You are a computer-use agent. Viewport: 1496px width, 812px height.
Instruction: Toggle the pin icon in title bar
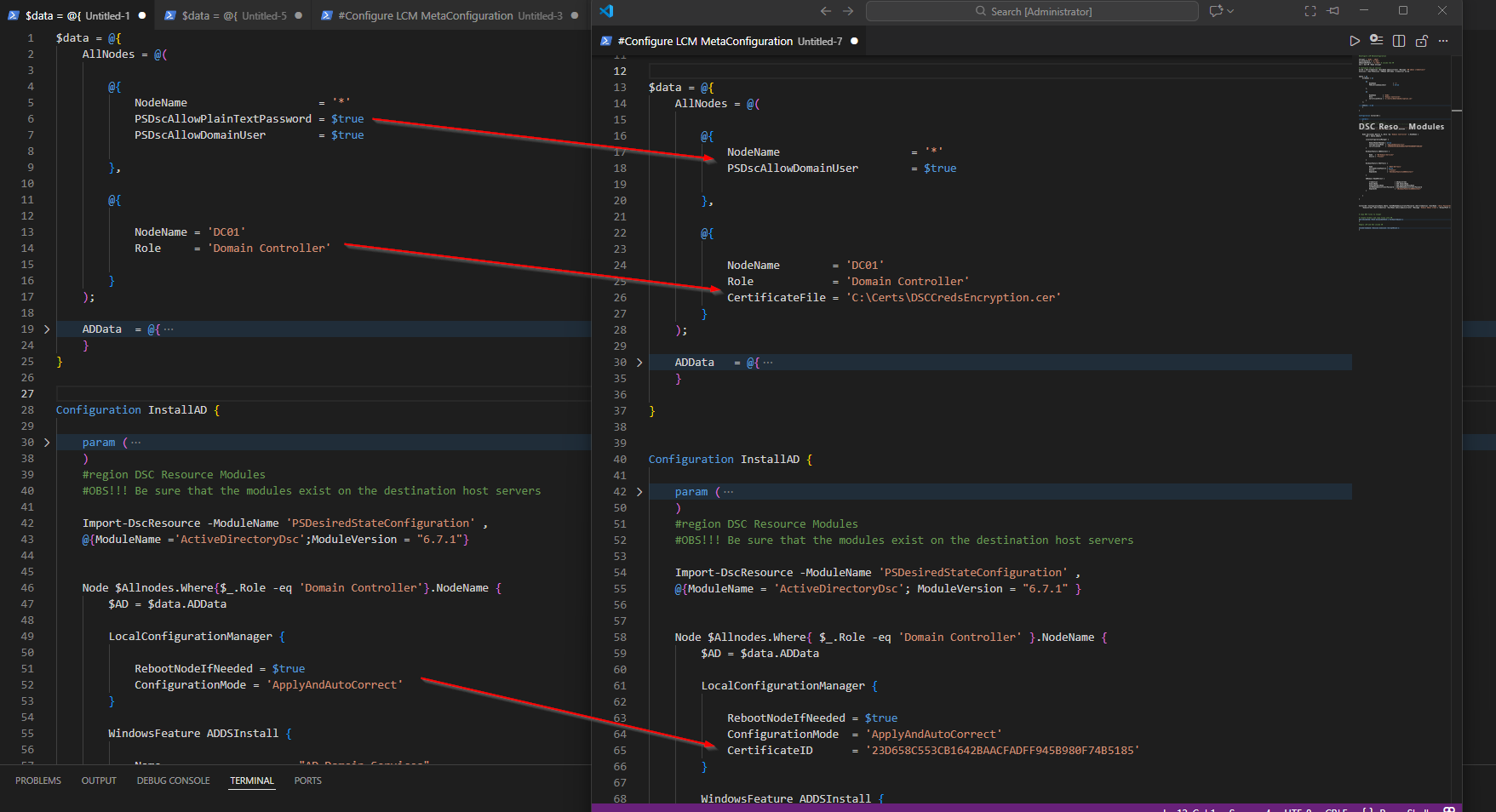point(1333,11)
